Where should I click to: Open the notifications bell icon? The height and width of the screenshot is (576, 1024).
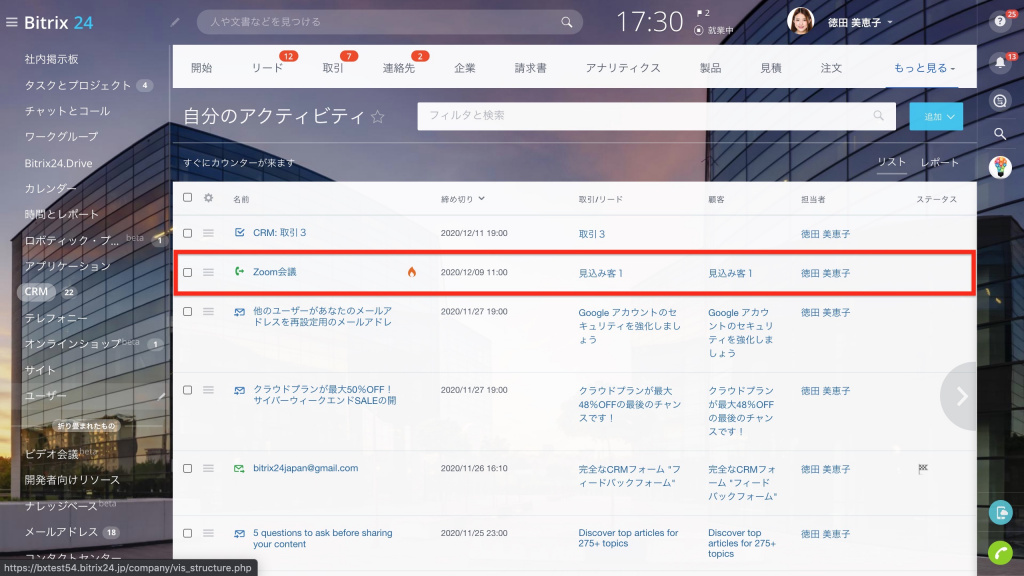pyautogui.click(x=1000, y=63)
